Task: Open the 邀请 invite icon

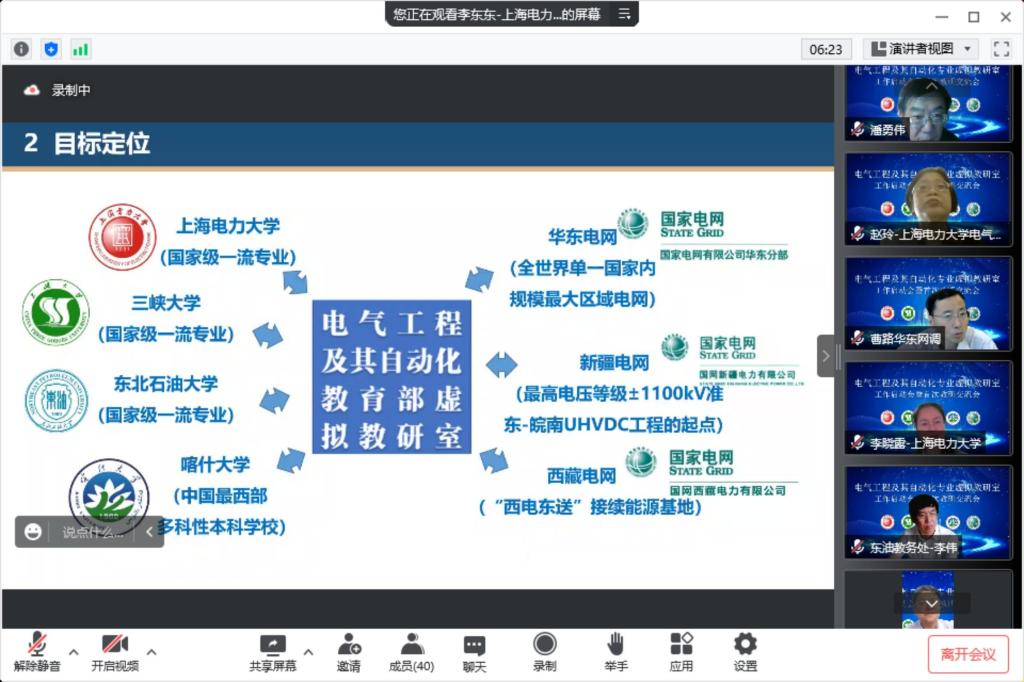Action: [x=348, y=653]
